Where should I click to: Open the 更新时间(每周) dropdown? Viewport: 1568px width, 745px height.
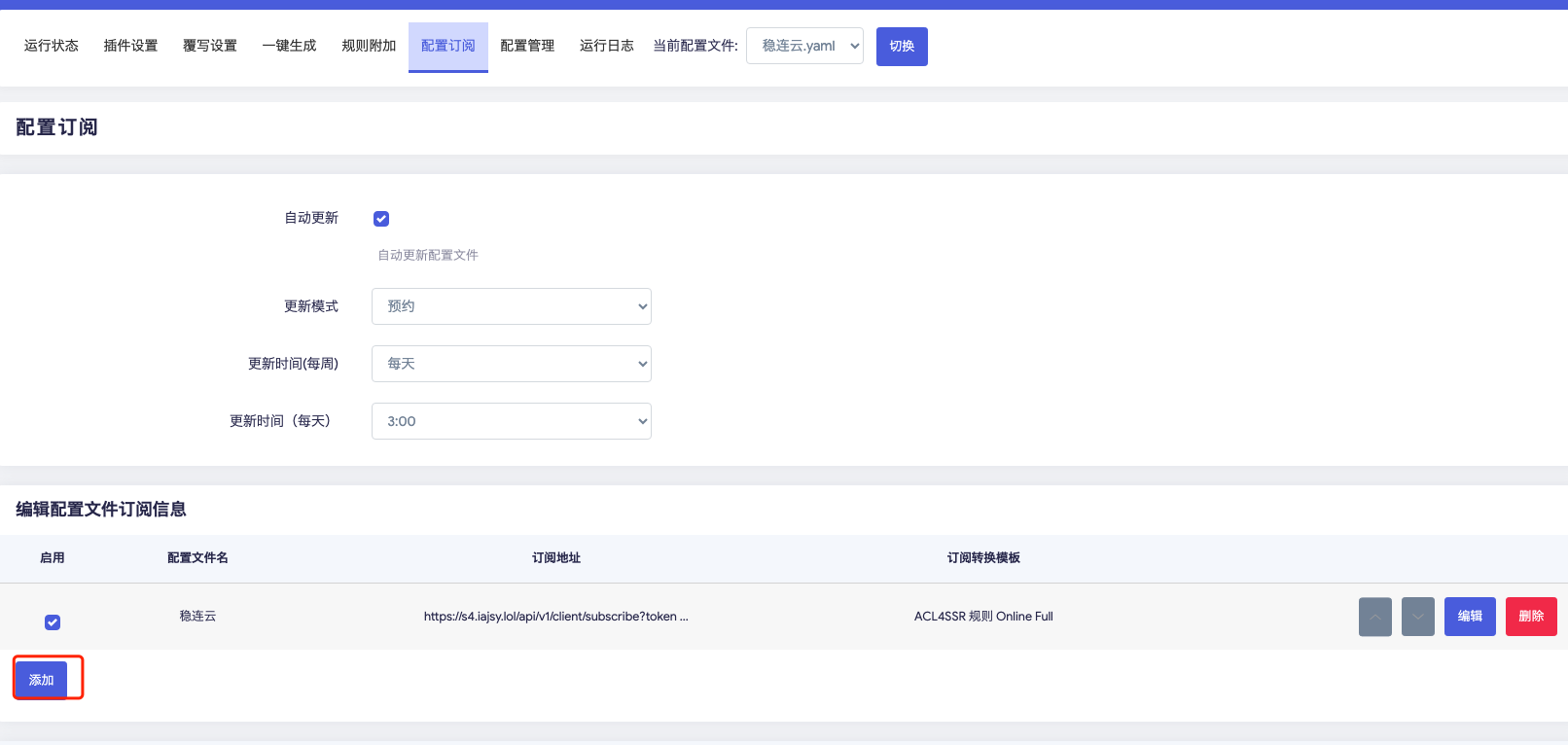point(511,364)
